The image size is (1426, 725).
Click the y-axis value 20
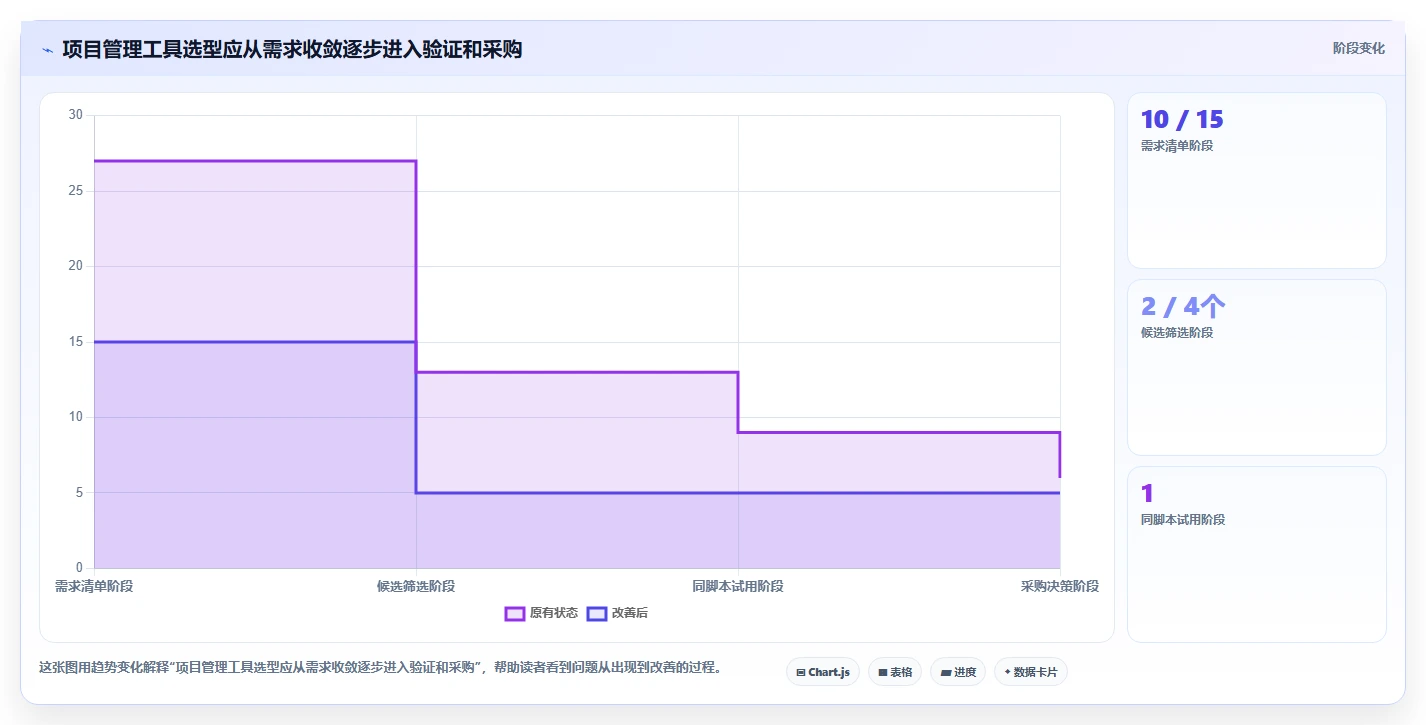[76, 266]
